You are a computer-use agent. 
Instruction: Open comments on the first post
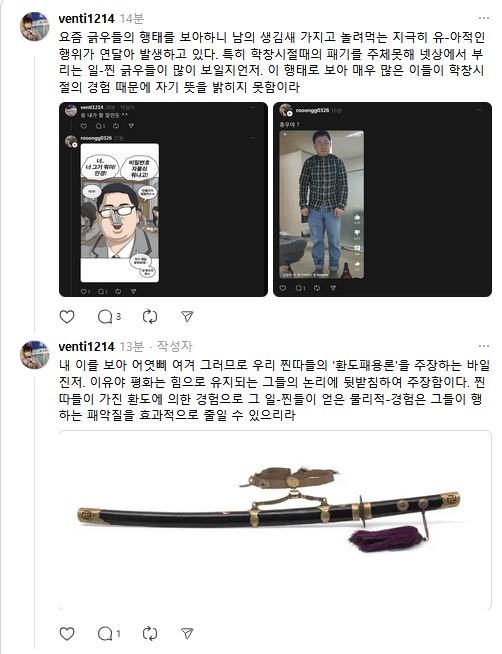[x=105, y=317]
